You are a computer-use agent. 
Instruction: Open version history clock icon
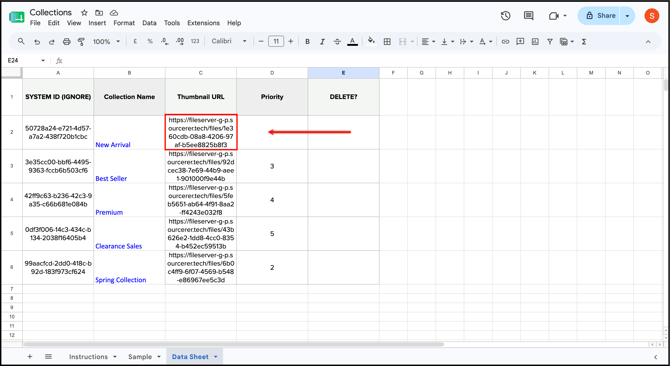click(x=505, y=16)
